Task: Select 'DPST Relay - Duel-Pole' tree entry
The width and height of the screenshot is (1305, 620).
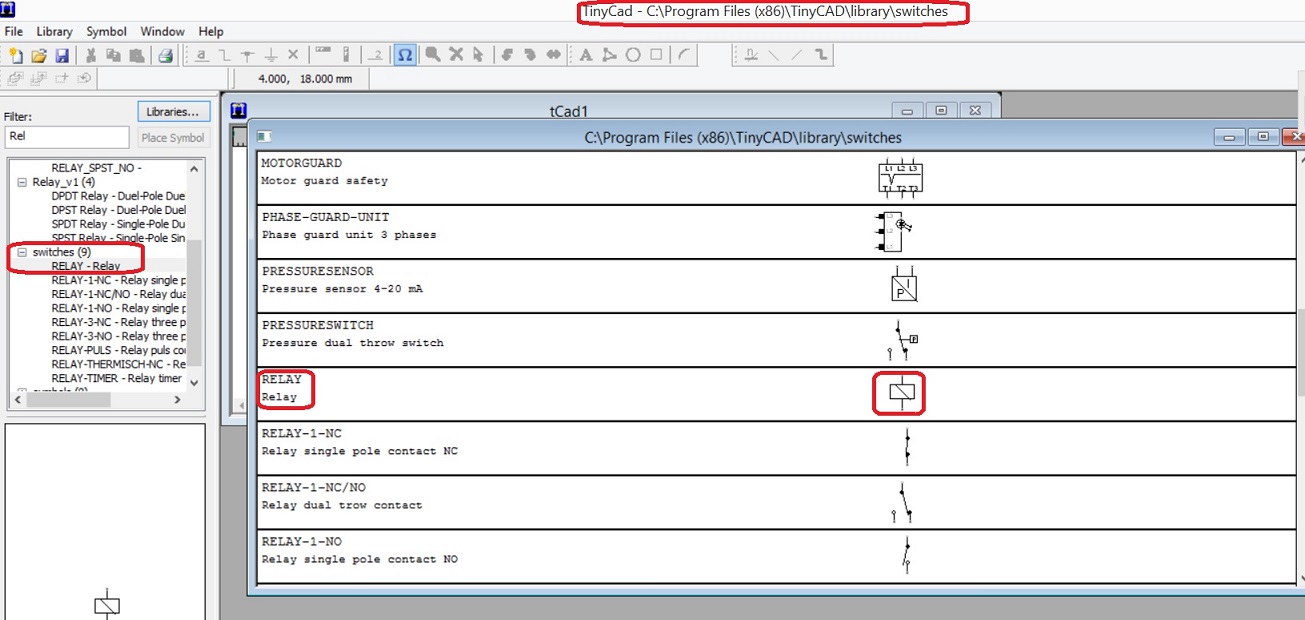Action: pos(118,210)
